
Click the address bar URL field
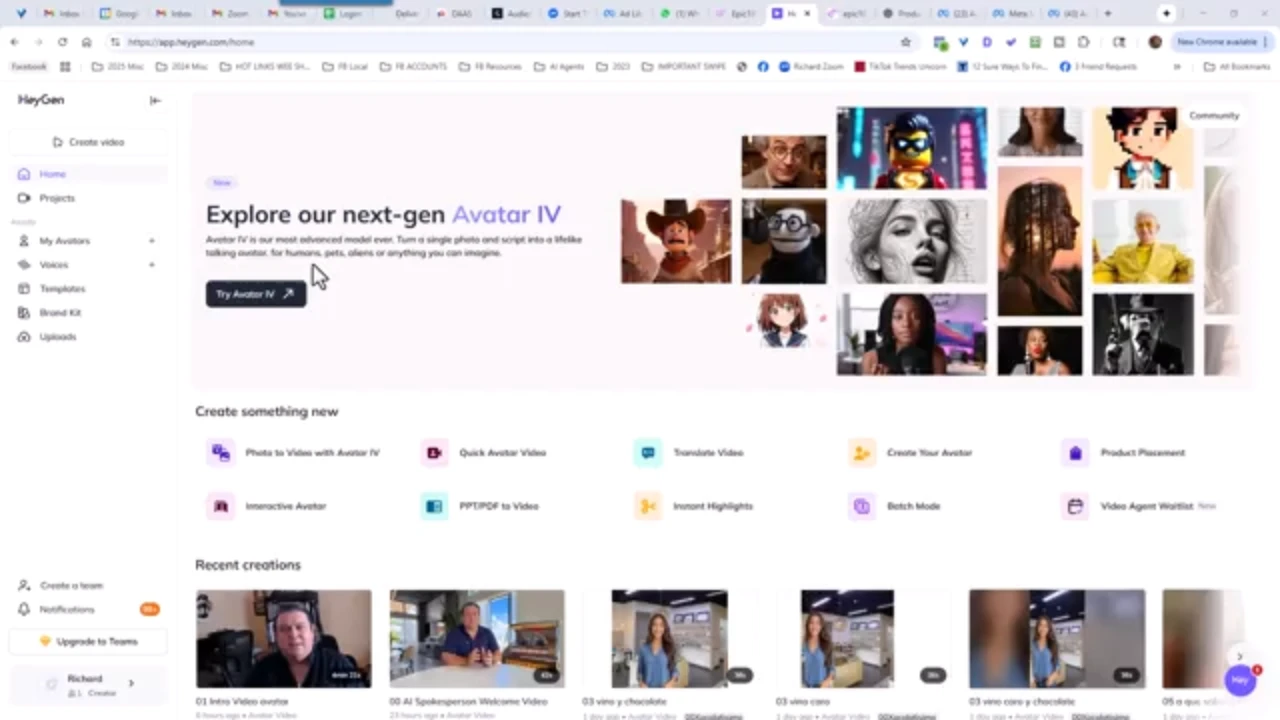click(x=510, y=42)
